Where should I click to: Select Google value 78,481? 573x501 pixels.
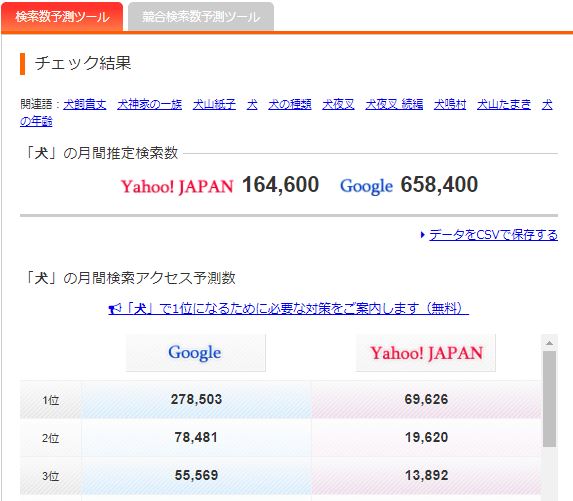(196, 437)
